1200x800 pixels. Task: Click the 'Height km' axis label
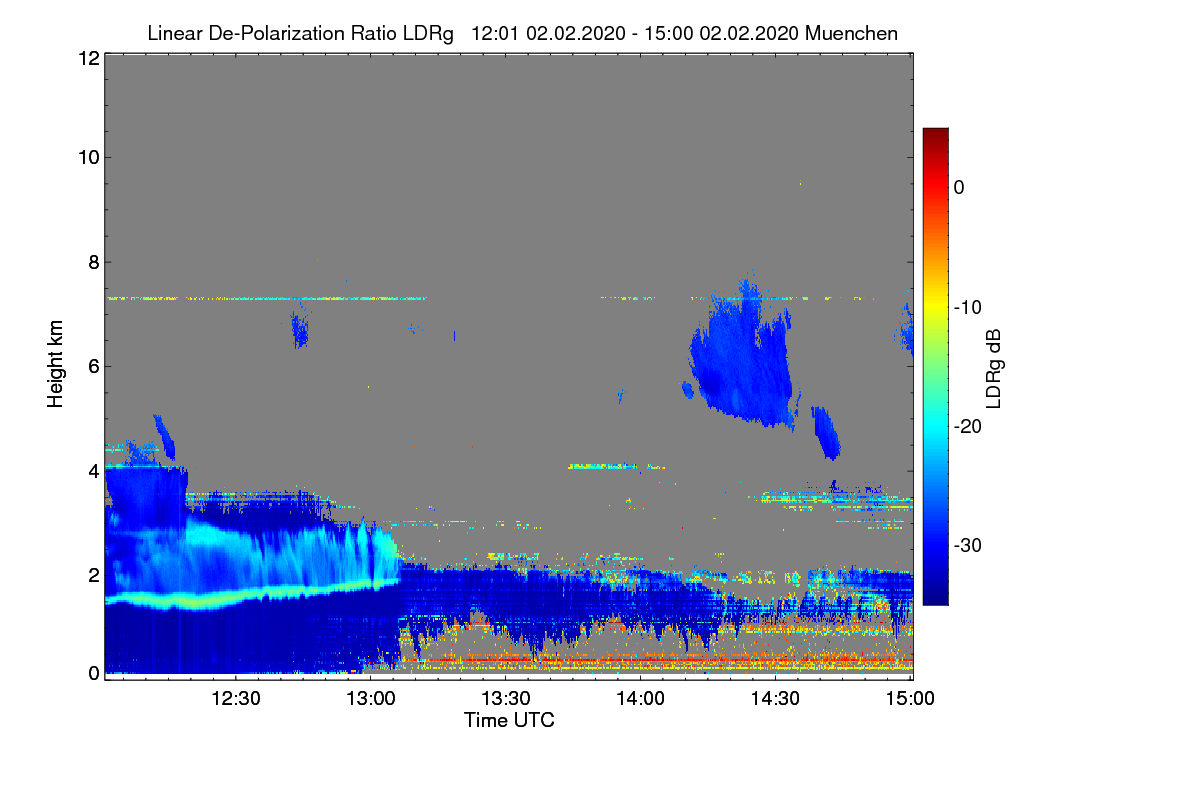coord(55,364)
